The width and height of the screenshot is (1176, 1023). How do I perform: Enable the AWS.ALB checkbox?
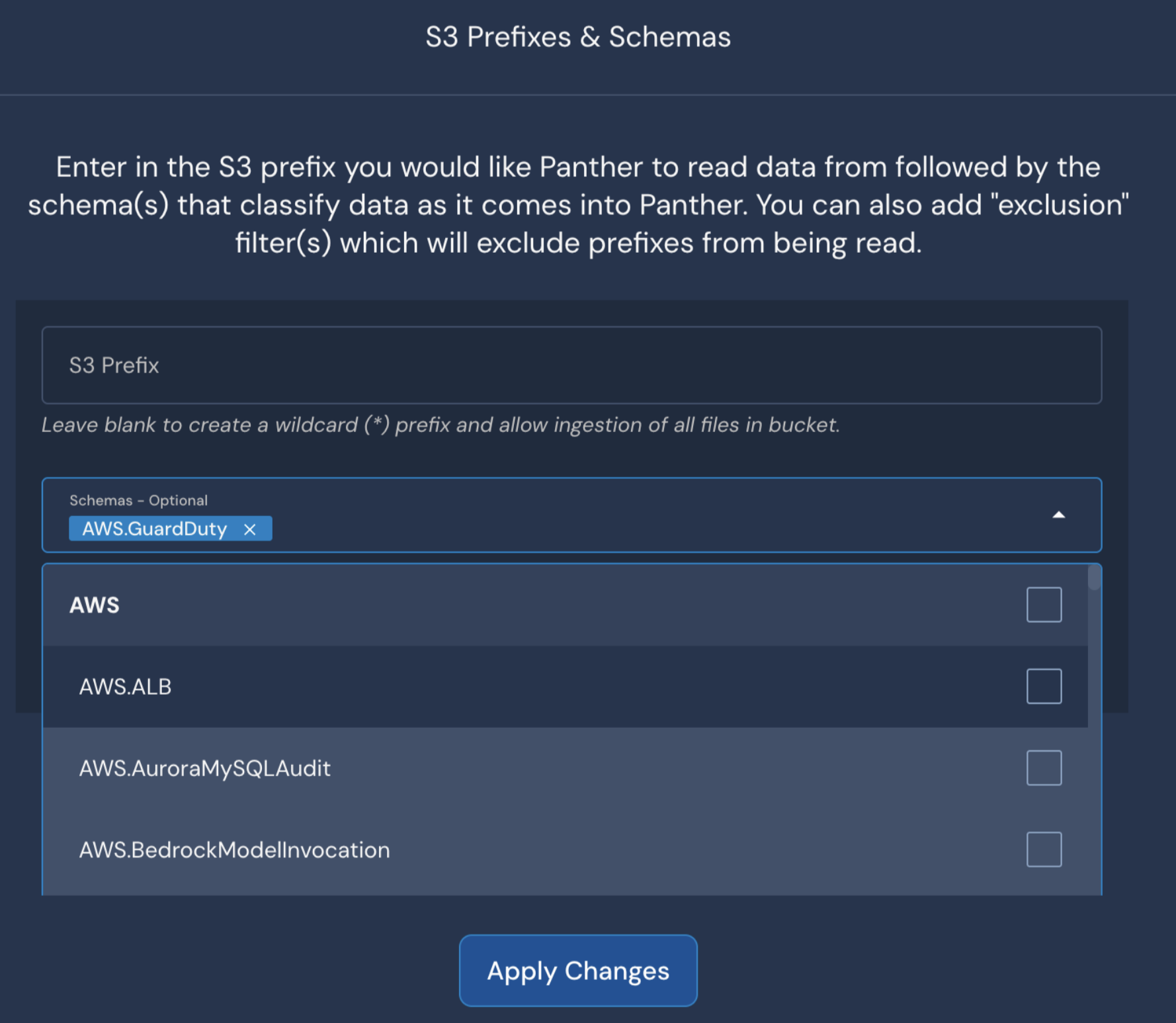click(1044, 686)
